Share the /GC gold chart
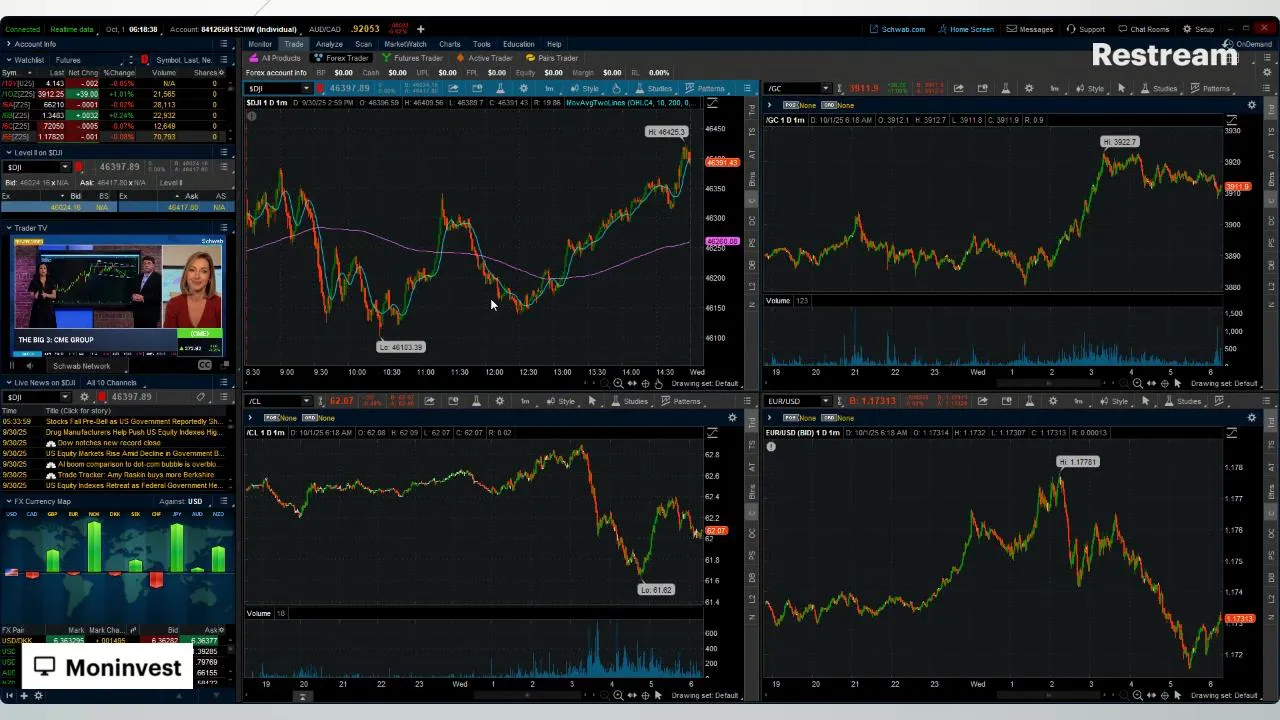This screenshot has height=720, width=1280. click(x=959, y=88)
